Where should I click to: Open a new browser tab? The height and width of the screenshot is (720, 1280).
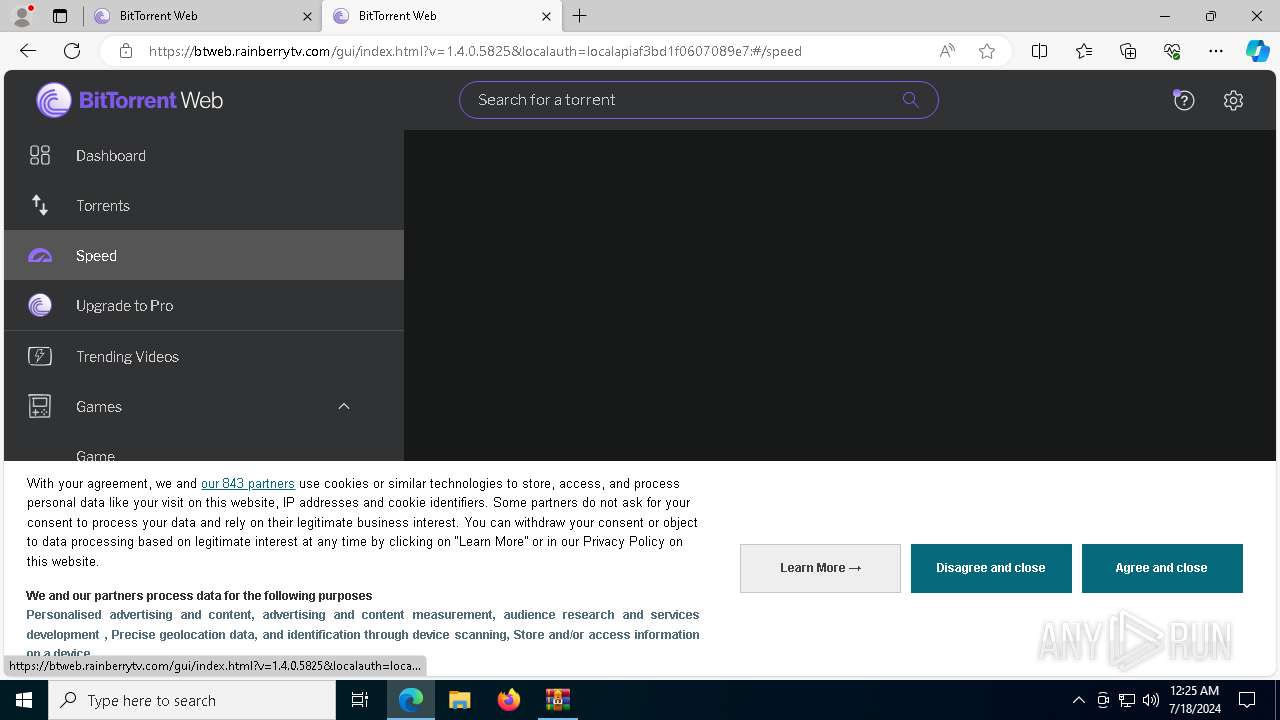click(580, 16)
